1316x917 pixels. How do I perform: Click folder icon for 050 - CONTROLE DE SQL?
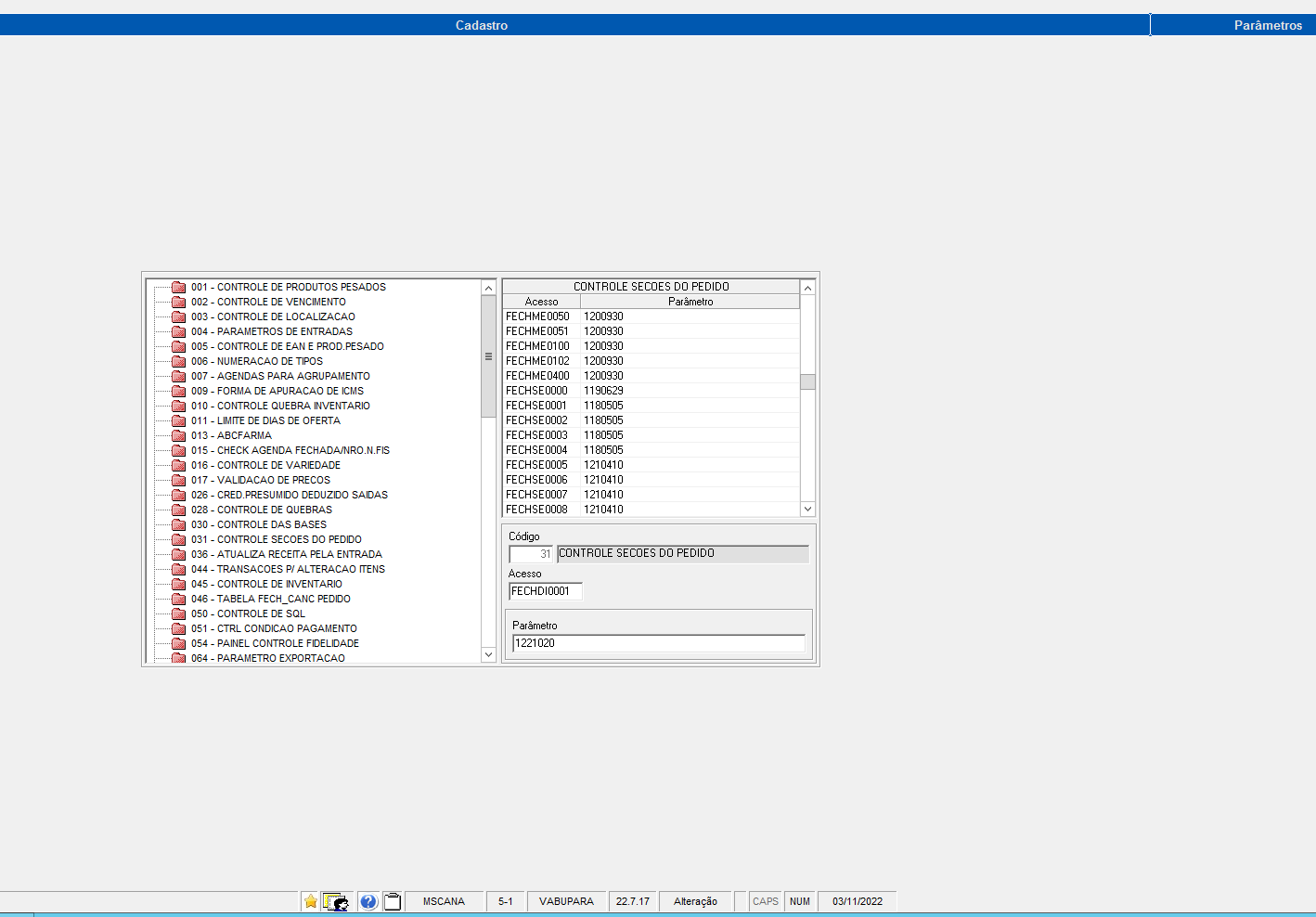pos(179,613)
